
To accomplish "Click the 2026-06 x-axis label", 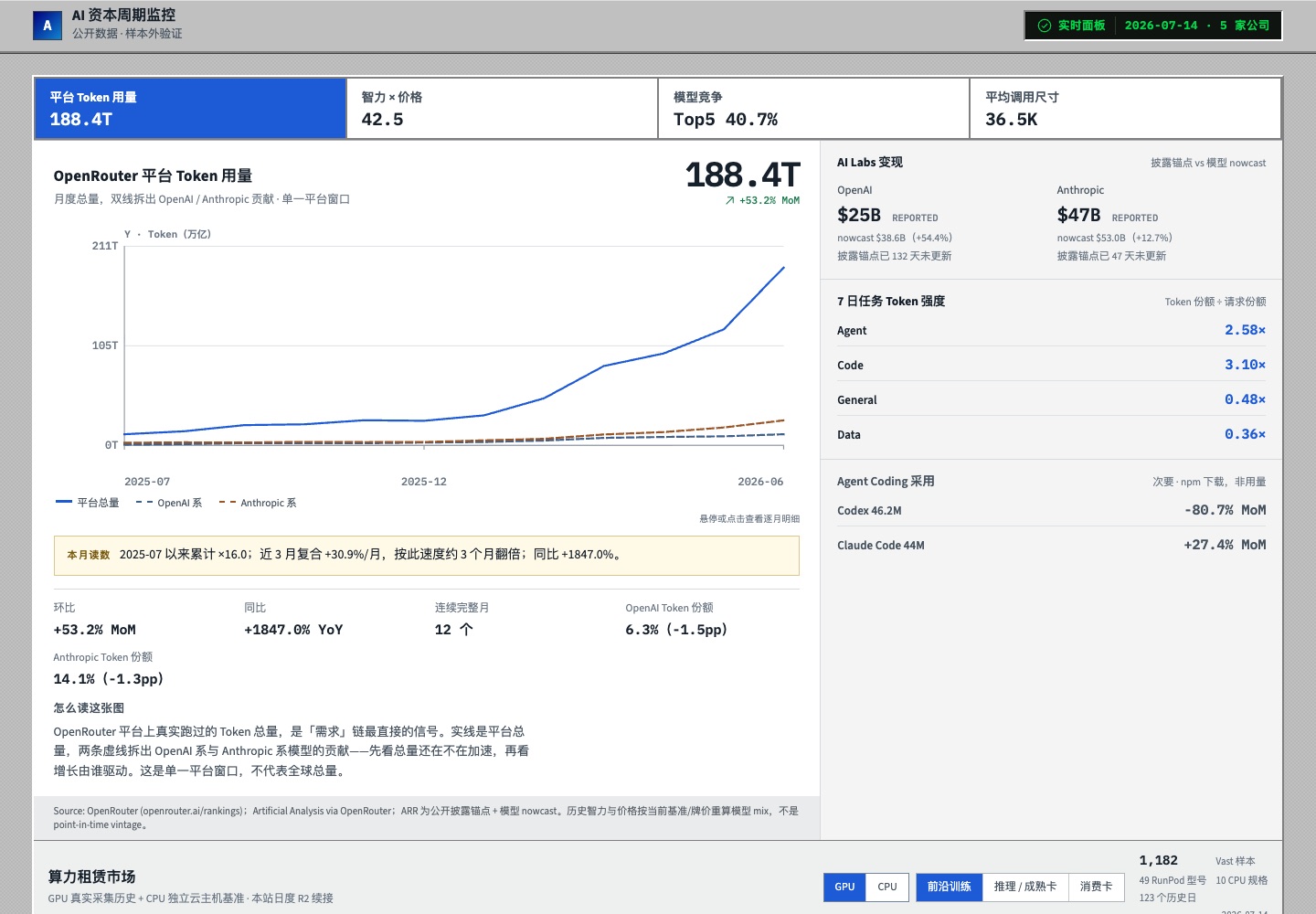I will tap(760, 482).
